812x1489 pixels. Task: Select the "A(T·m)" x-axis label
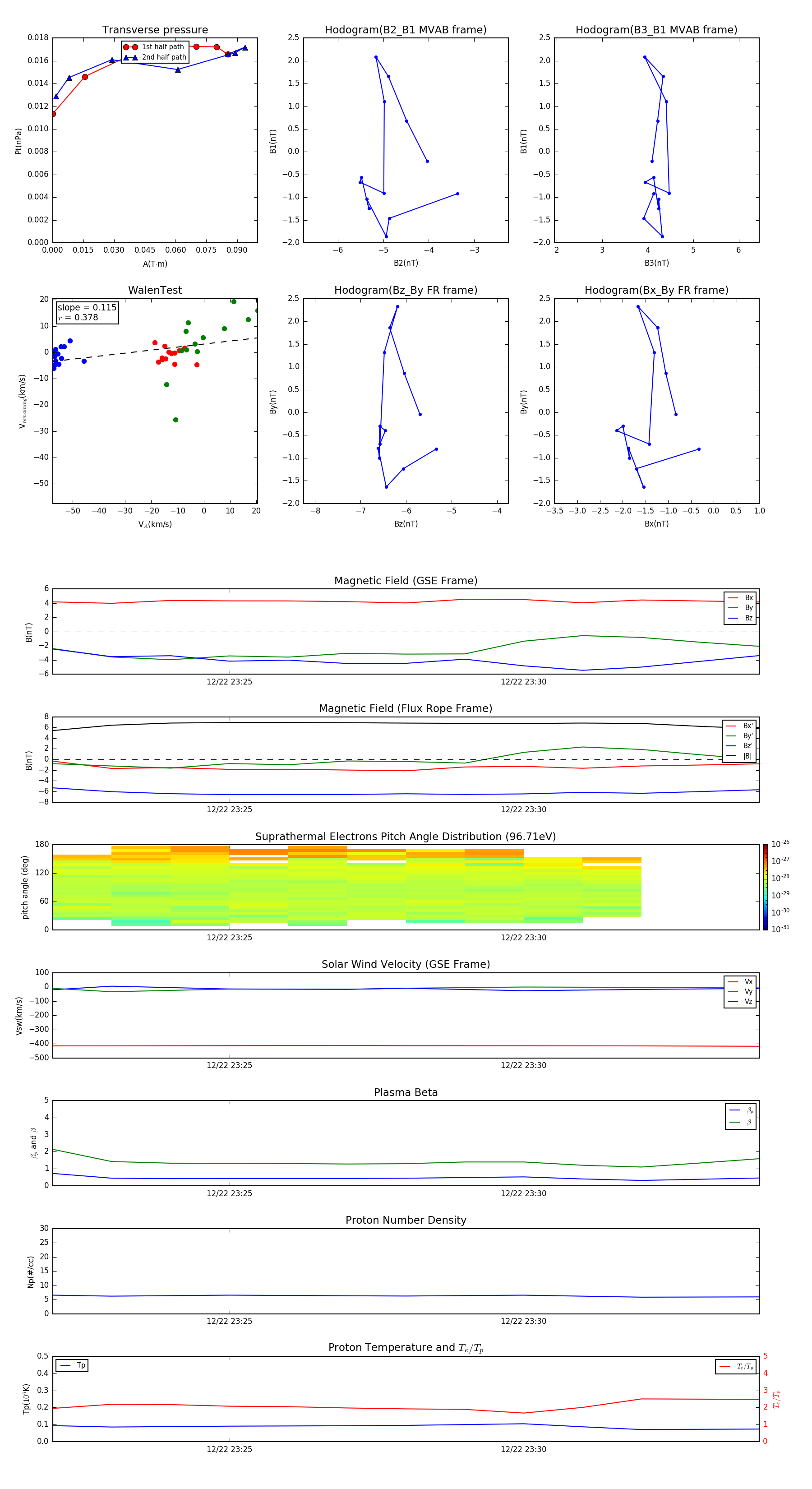click(x=155, y=264)
